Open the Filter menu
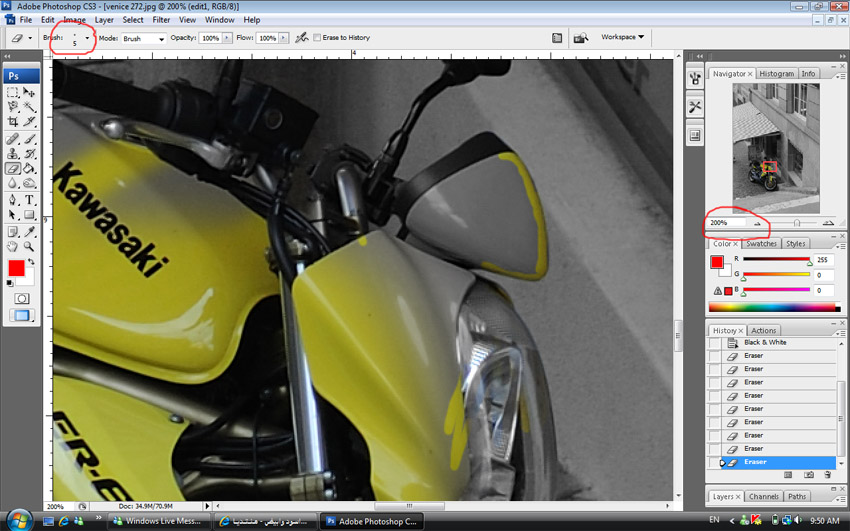The height and width of the screenshot is (531, 850). (x=161, y=20)
